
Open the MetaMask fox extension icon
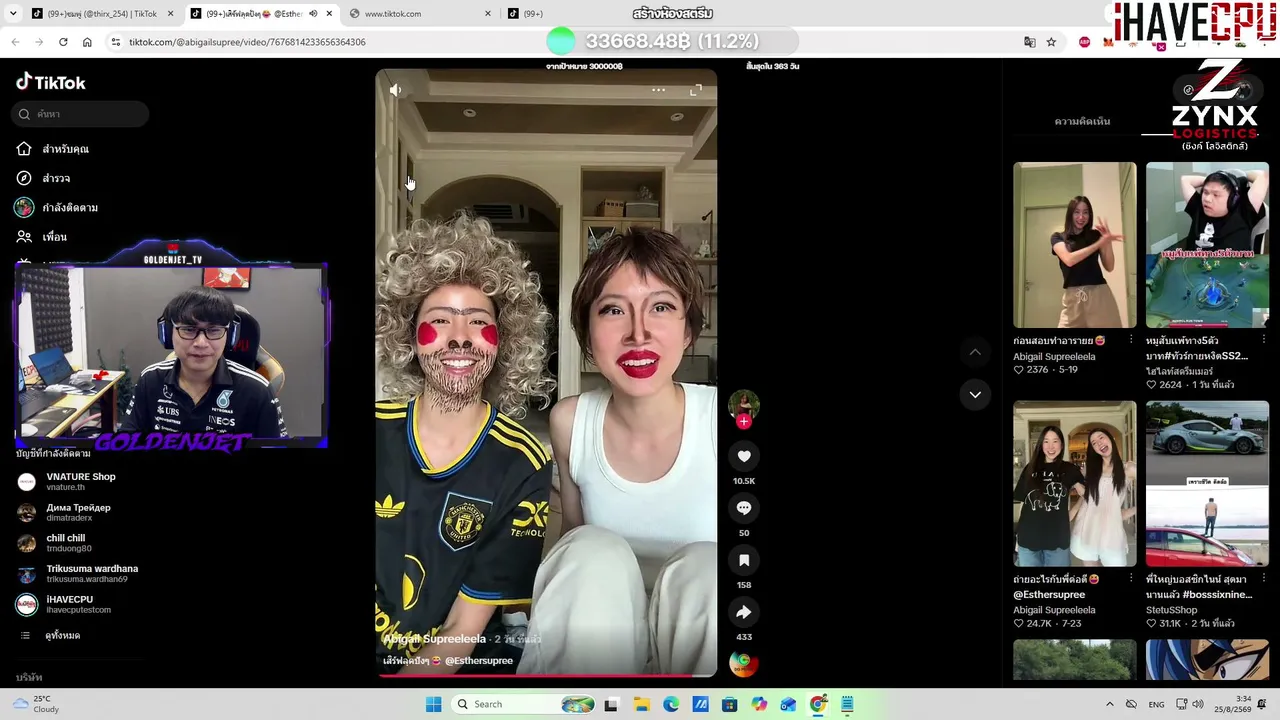coord(1108,42)
